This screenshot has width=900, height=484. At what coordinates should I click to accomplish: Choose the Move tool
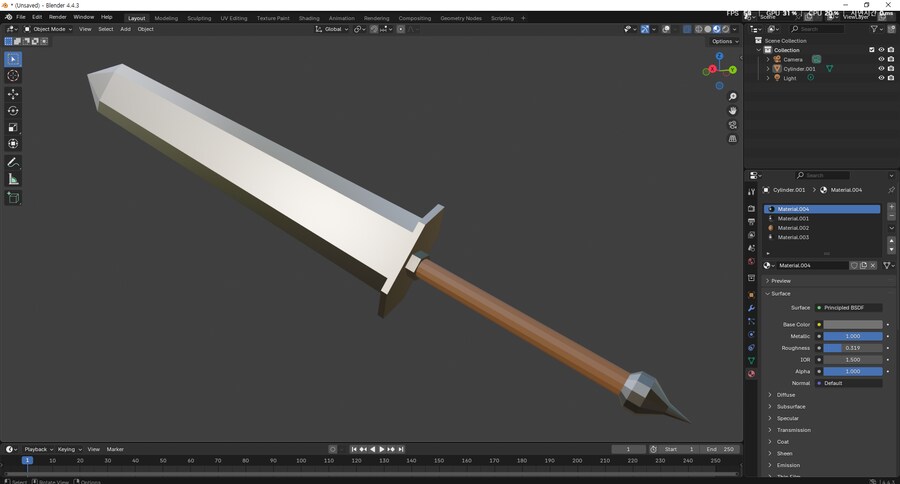[x=13, y=94]
